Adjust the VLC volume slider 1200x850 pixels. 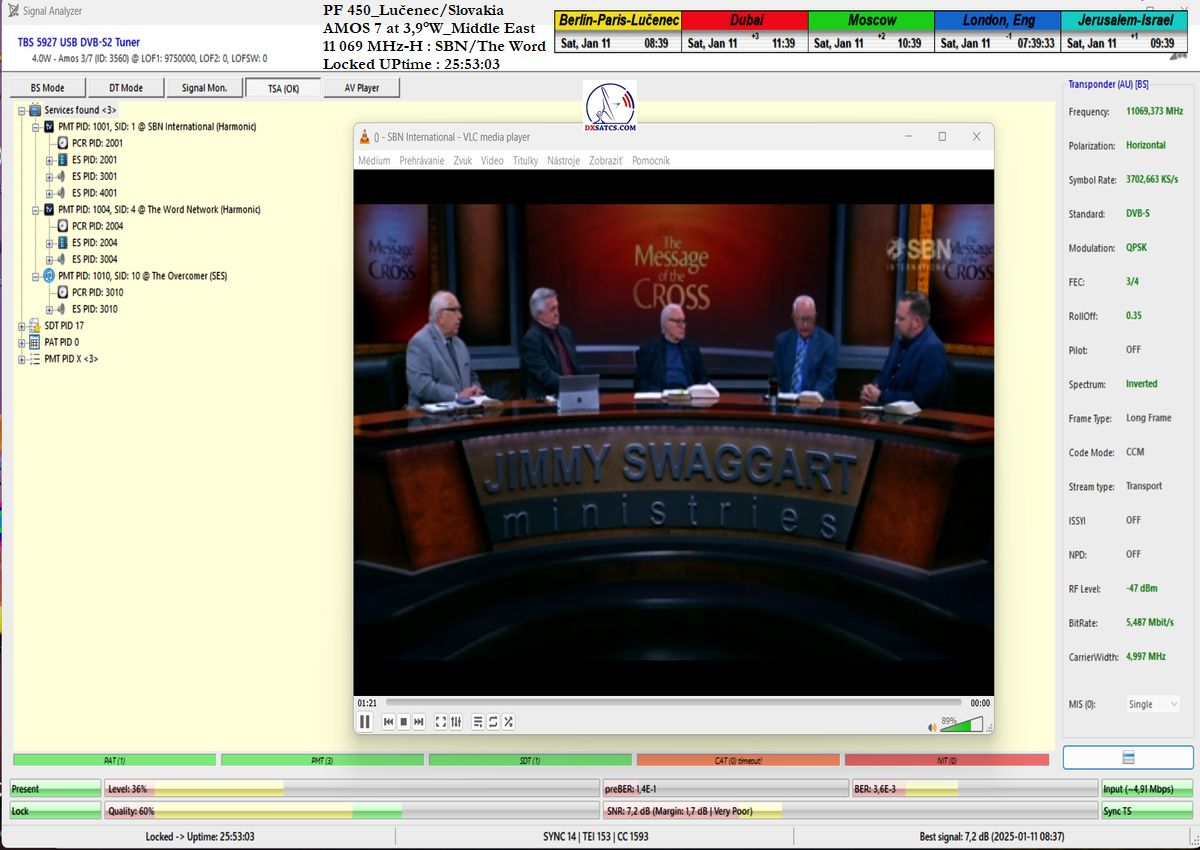pos(961,724)
